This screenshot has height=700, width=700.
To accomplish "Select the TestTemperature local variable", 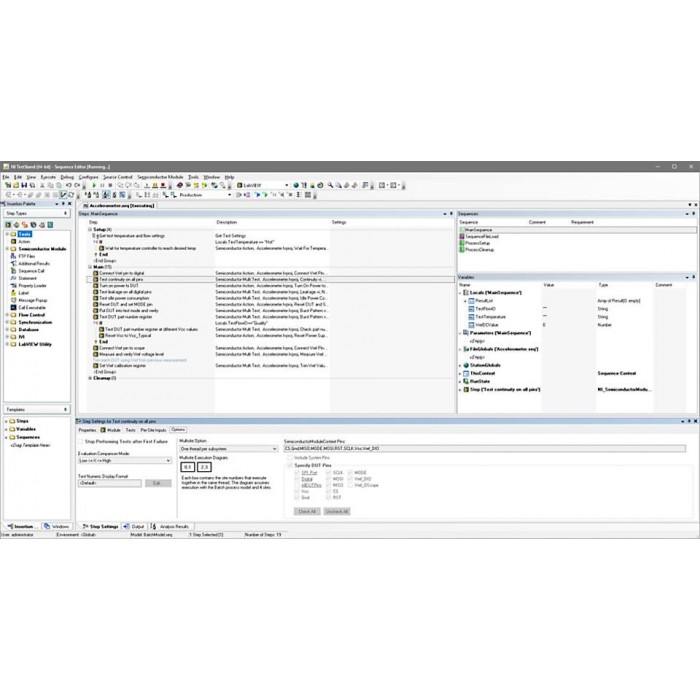I will click(x=490, y=317).
